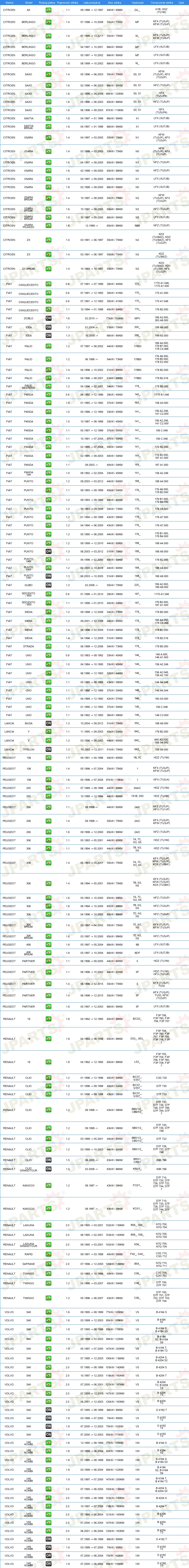Screen dimensions: 189x1568
Task: Click the 225_ body code in the Qubo row
Action: click(x=137, y=585)
